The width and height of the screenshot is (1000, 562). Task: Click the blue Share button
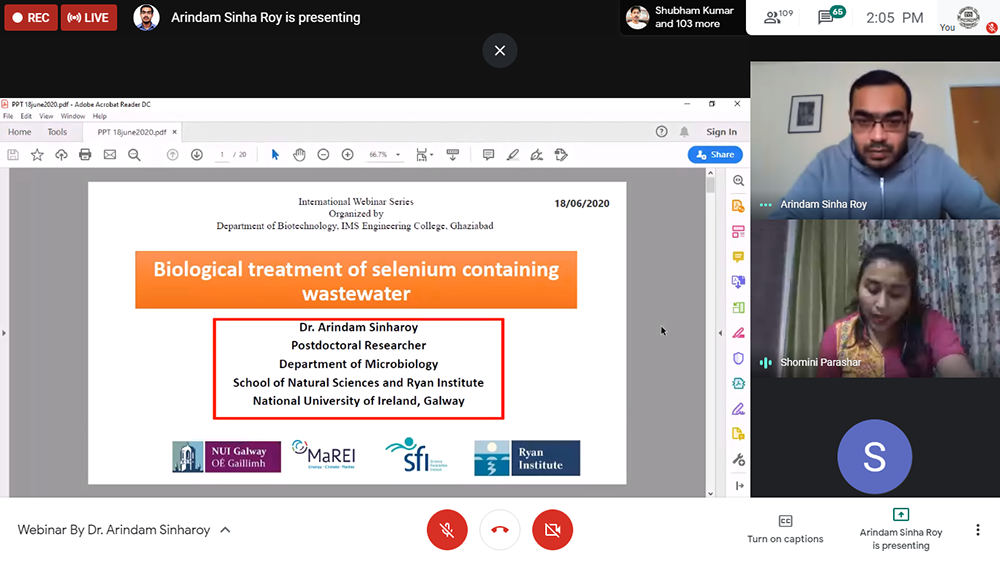point(715,155)
